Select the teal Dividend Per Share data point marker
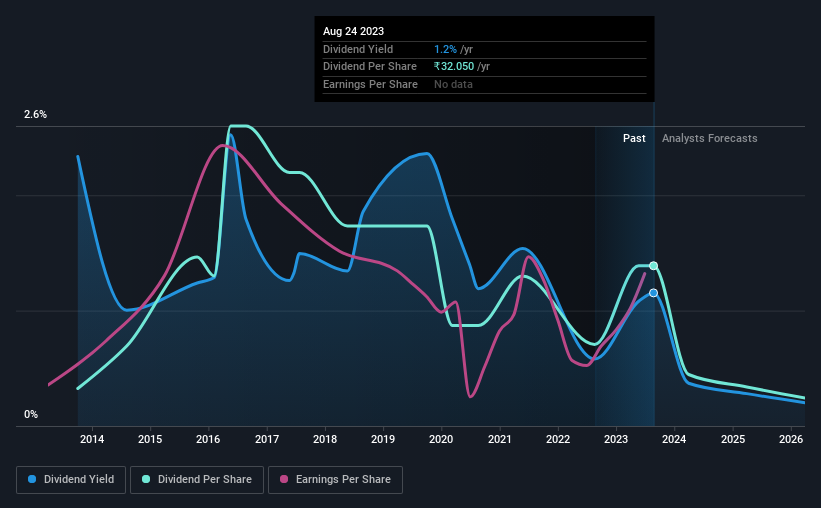 point(653,266)
